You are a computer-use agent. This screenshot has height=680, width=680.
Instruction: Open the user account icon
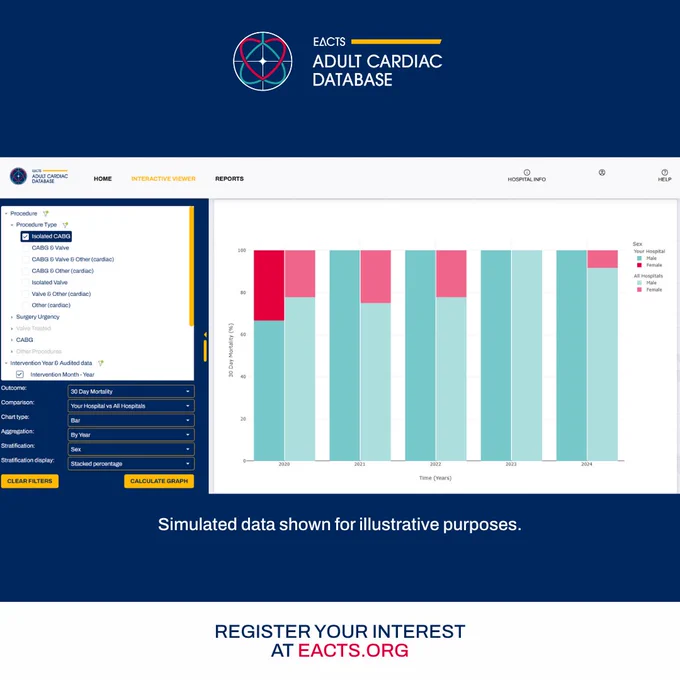point(602,173)
